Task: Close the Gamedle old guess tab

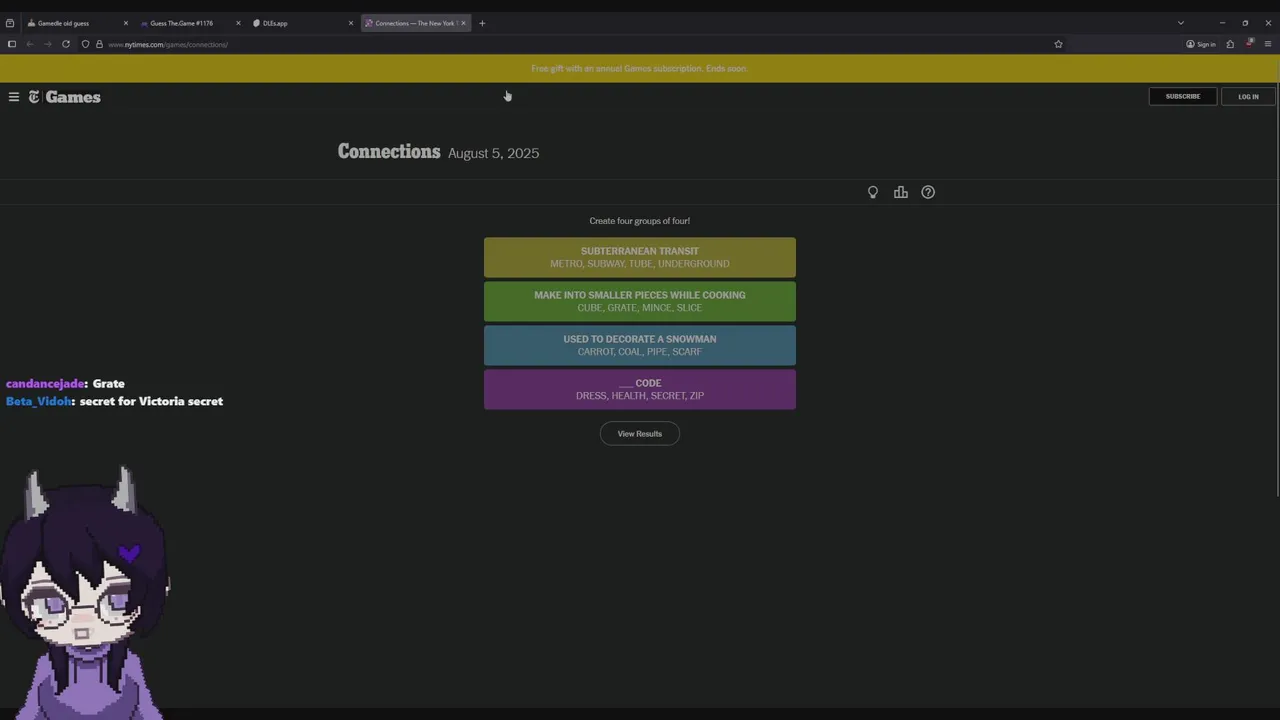Action: pyautogui.click(x=125, y=23)
